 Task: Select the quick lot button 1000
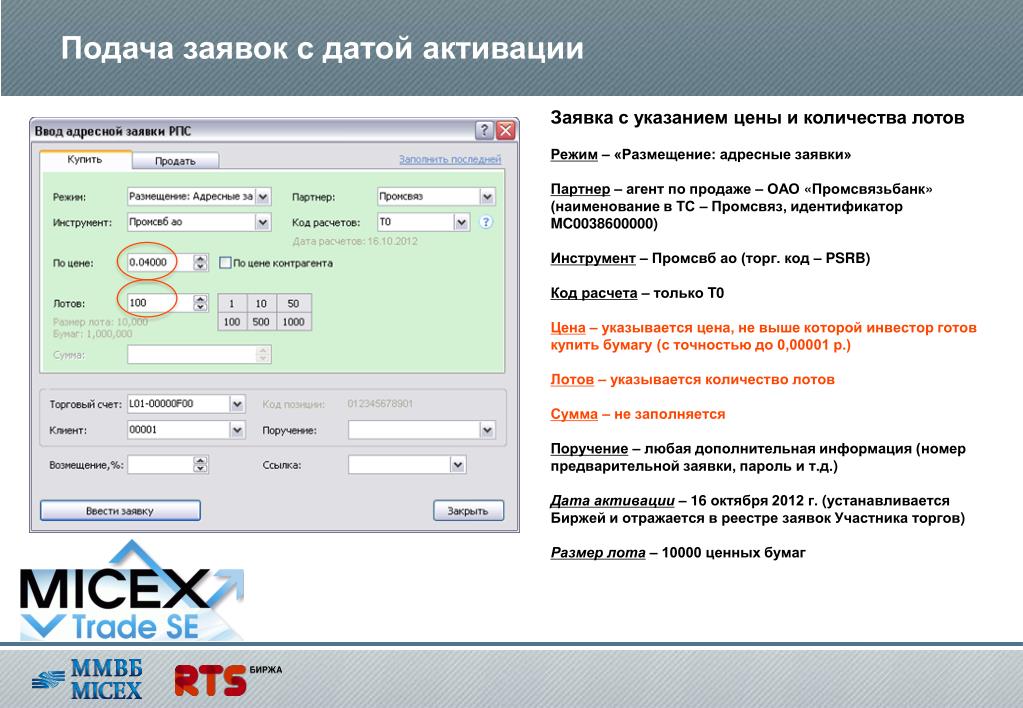tap(293, 322)
